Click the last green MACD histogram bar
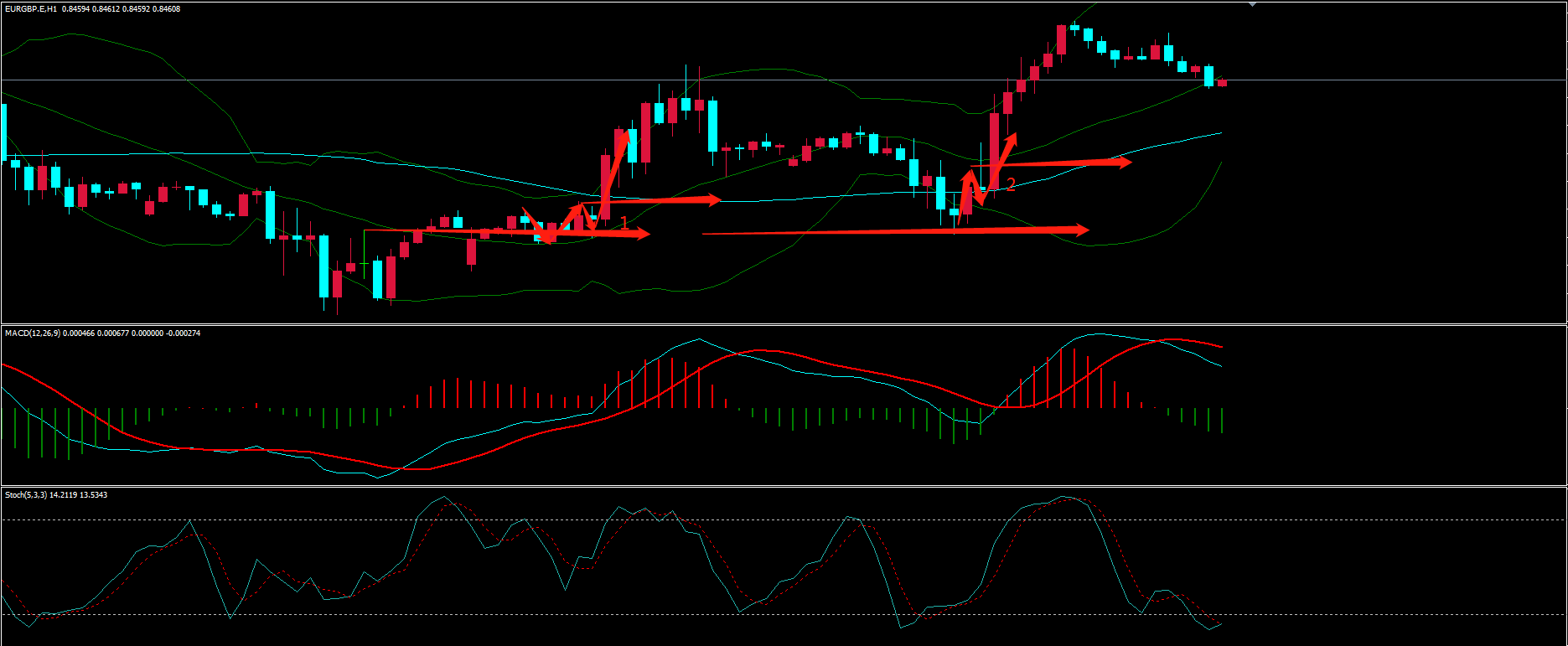The image size is (1568, 646). (1222, 420)
